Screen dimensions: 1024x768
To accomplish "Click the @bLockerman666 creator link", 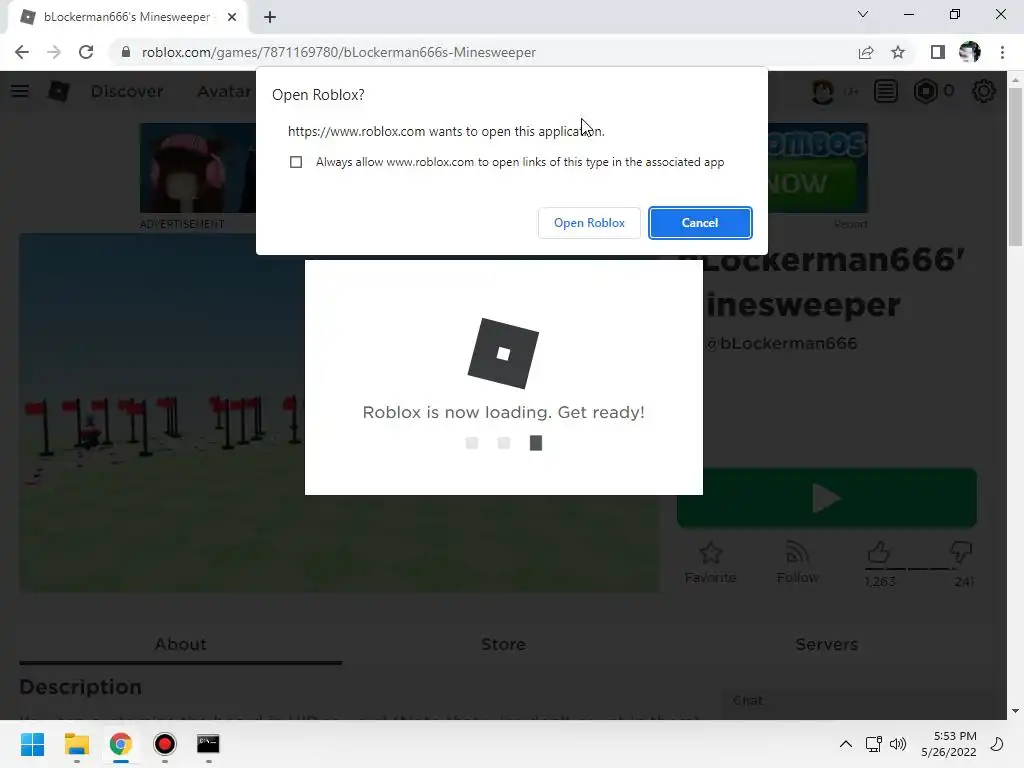I will pos(781,343).
